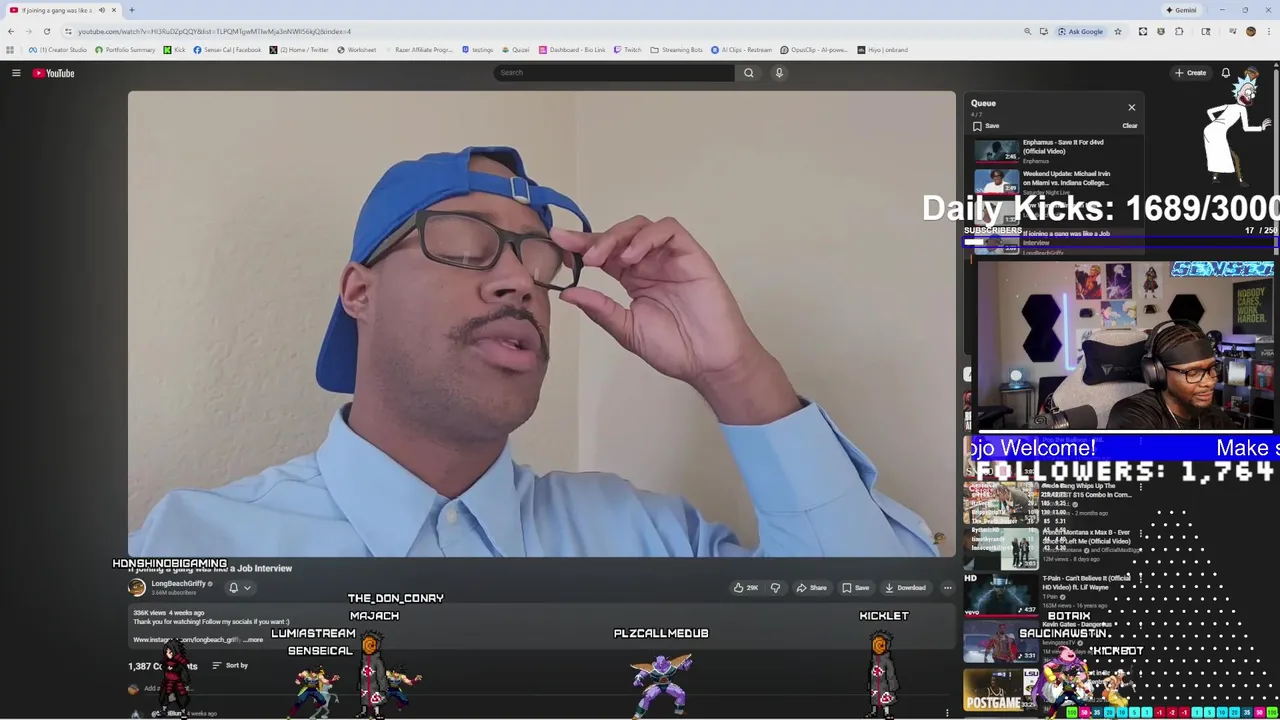Image resolution: width=1280 pixels, height=720 pixels.
Task: Open Dashboard - Bio Link bookmark
Action: (x=572, y=50)
